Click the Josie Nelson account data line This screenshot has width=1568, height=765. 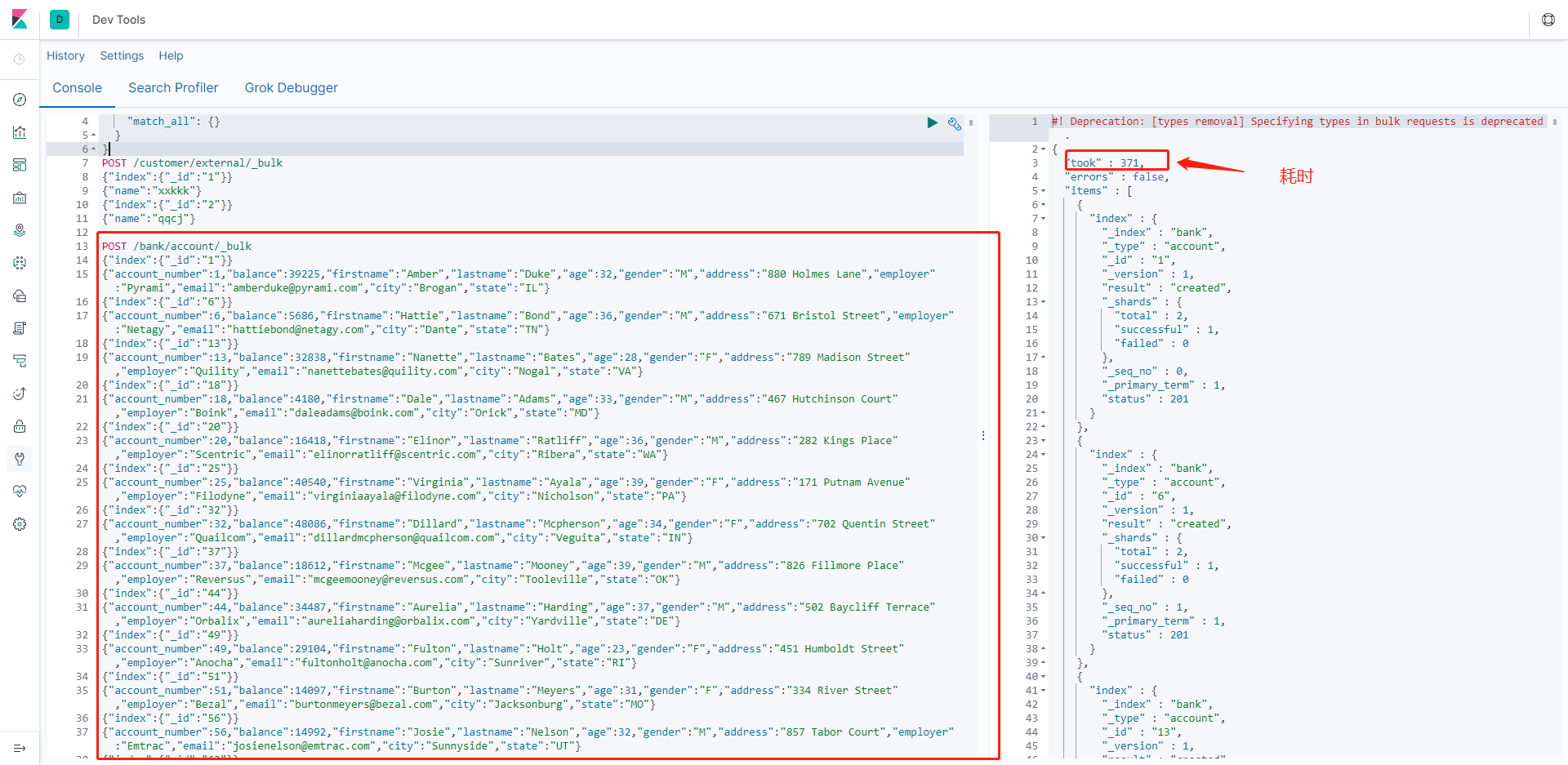(x=528, y=739)
